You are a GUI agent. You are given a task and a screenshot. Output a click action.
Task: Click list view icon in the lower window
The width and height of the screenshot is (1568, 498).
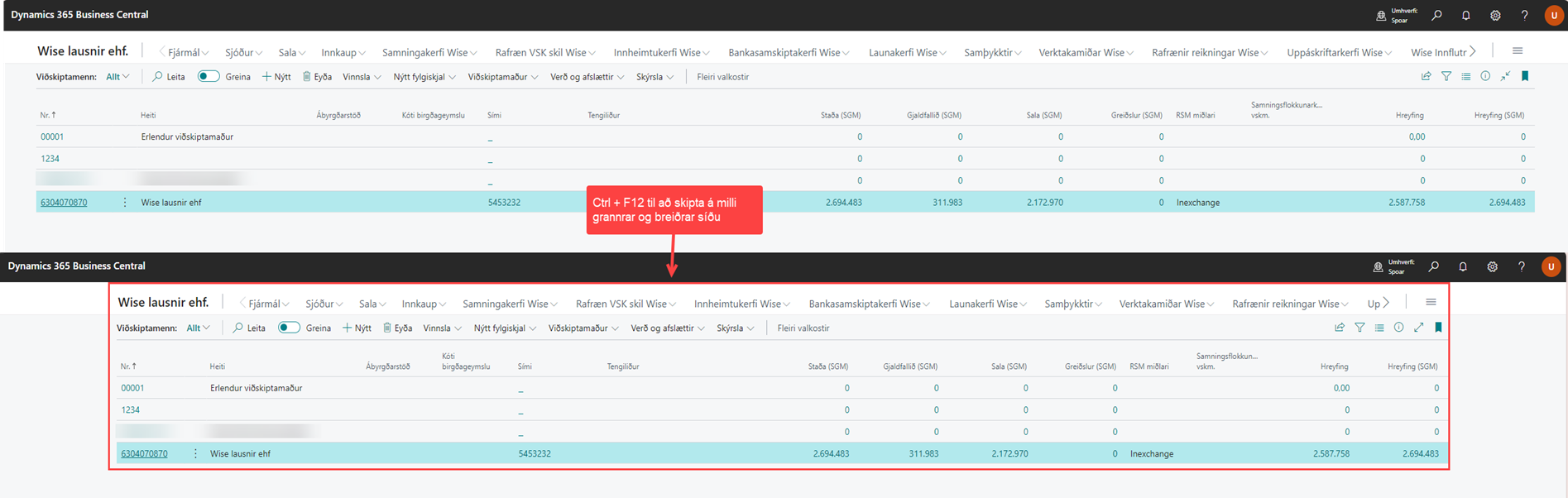pos(1379,328)
